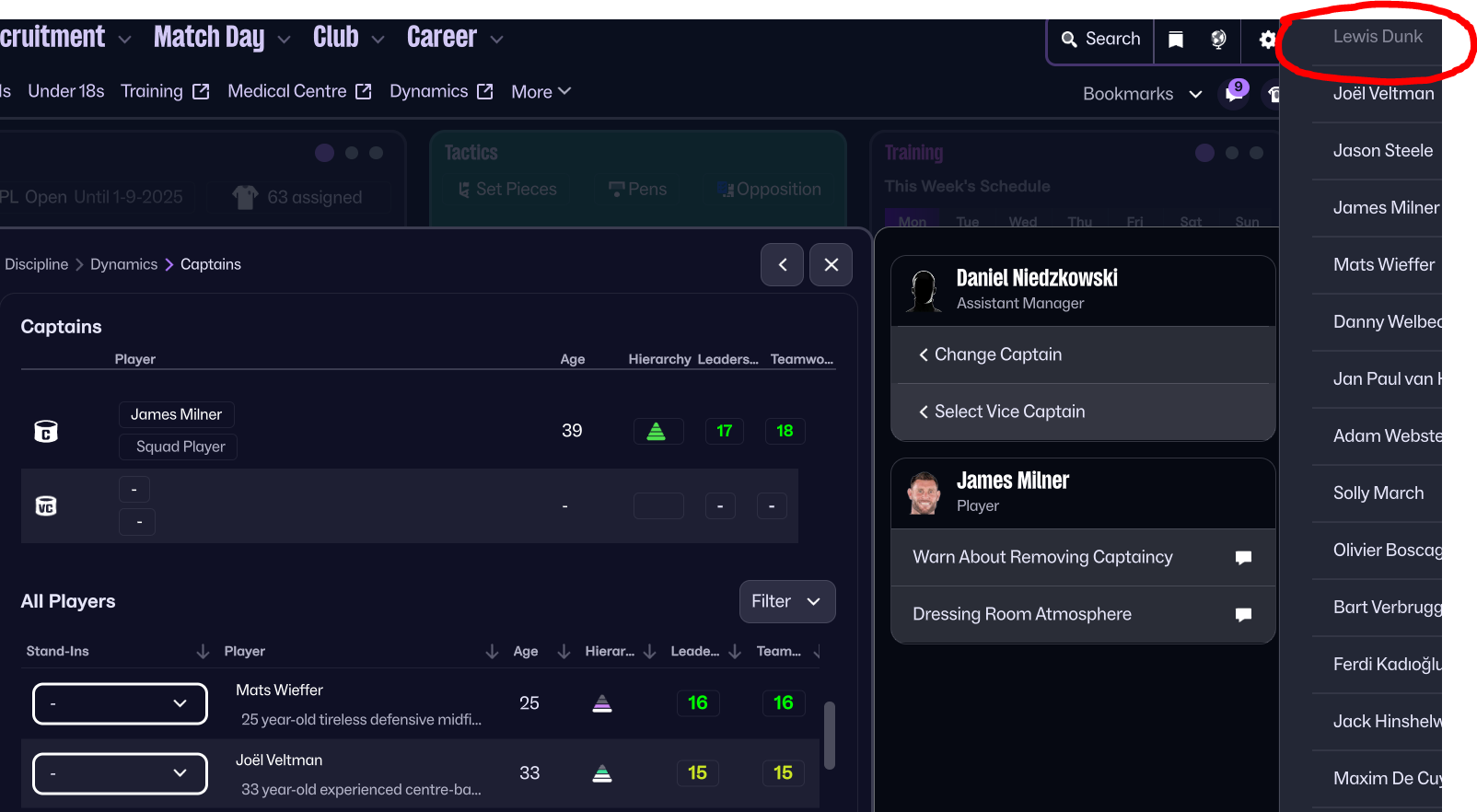Click the All Players list scrollbar
1477x812 pixels.
pyautogui.click(x=829, y=735)
